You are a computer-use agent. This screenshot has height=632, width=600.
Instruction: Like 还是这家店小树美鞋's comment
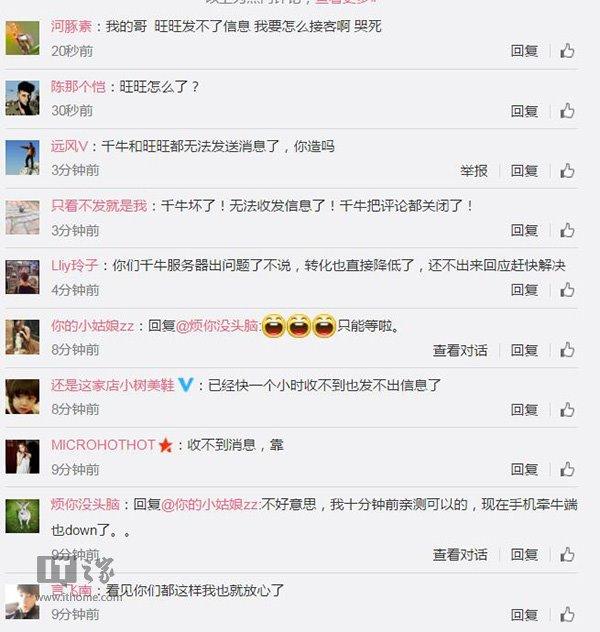pos(567,410)
